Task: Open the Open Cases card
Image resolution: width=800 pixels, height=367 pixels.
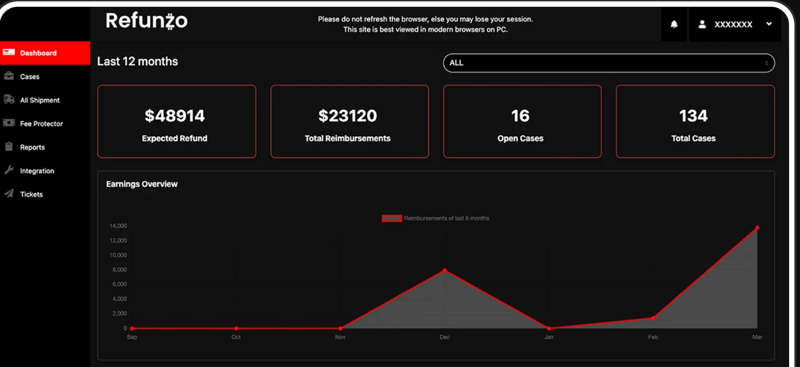Action: 522,121
